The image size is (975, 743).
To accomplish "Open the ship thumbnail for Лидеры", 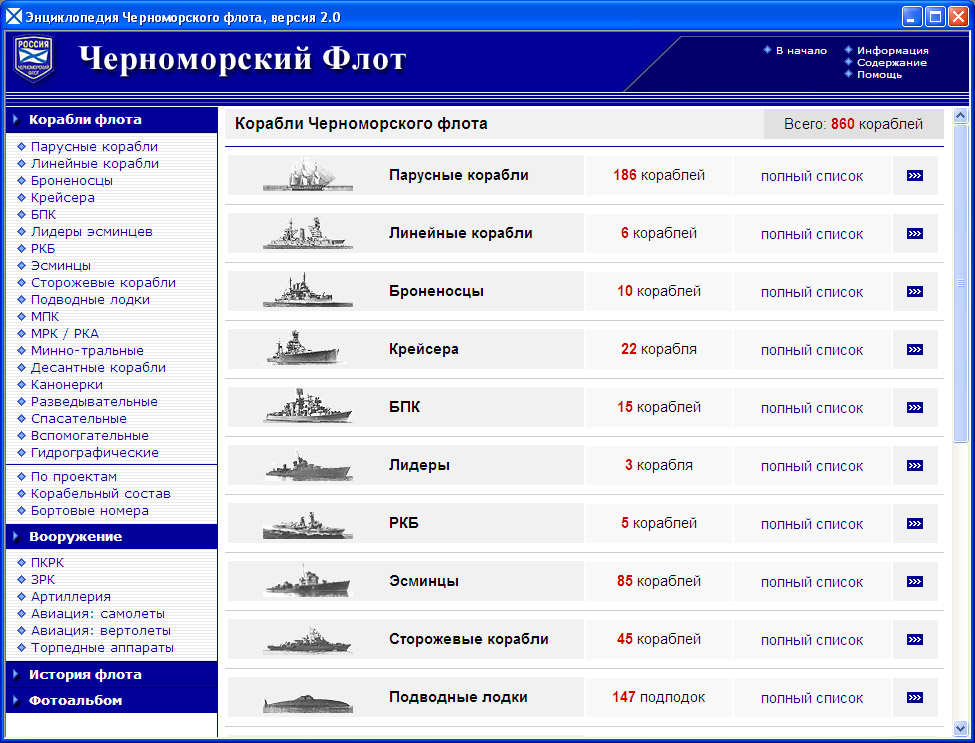I will click(309, 466).
